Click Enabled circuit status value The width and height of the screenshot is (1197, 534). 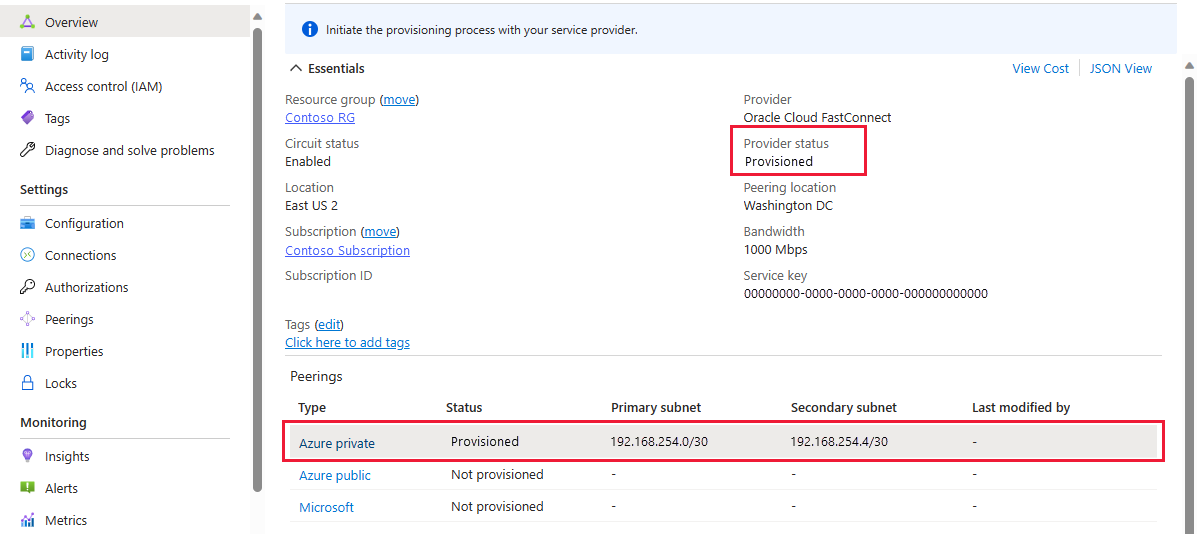[x=308, y=162]
